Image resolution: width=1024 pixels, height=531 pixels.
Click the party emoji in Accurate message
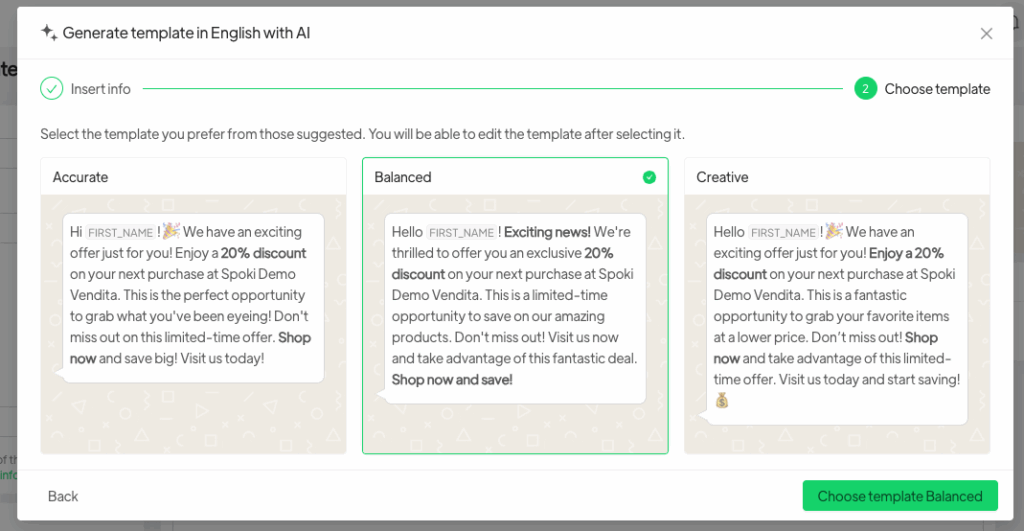pos(170,231)
